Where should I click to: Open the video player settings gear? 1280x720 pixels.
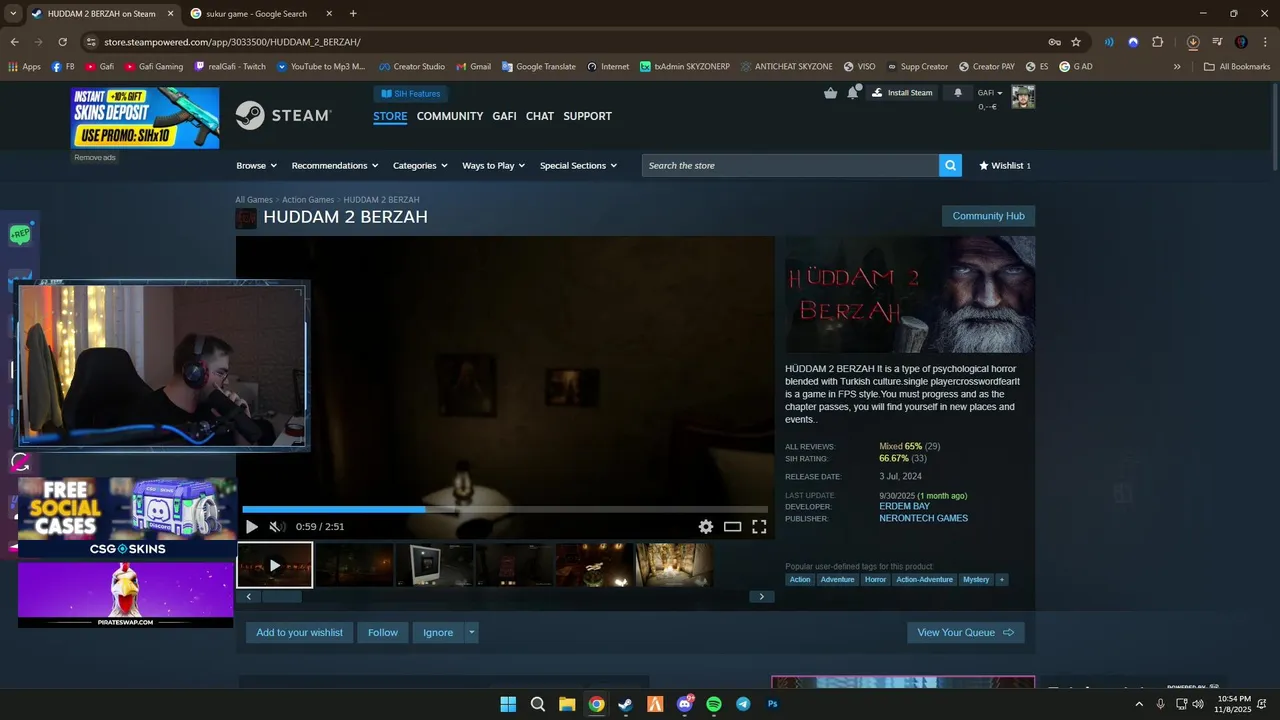706,527
